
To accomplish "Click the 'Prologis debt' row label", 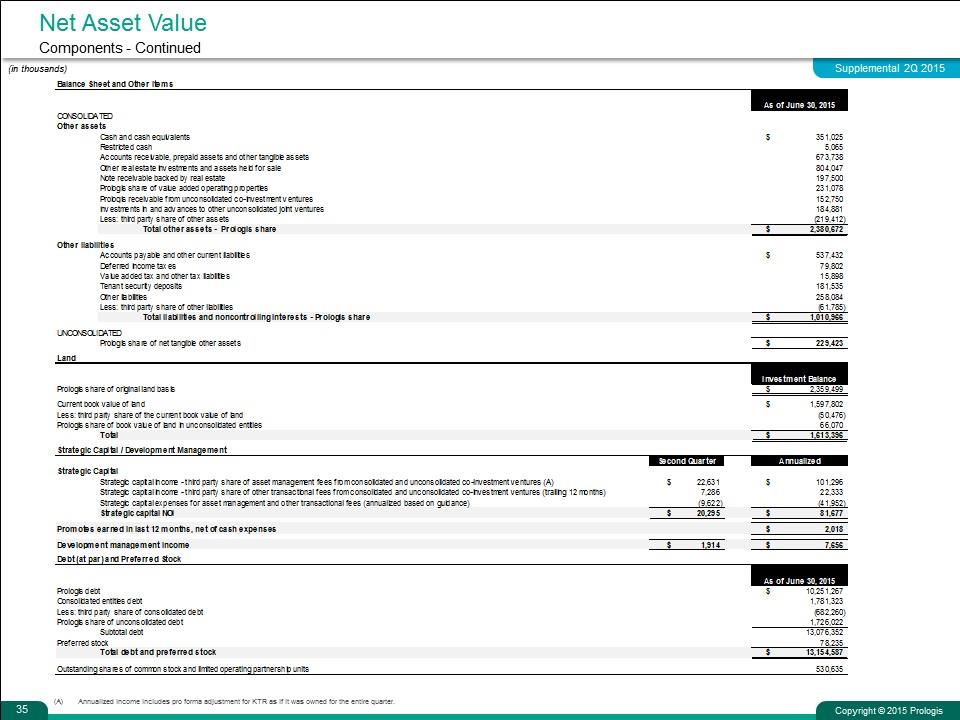I will [78, 591].
